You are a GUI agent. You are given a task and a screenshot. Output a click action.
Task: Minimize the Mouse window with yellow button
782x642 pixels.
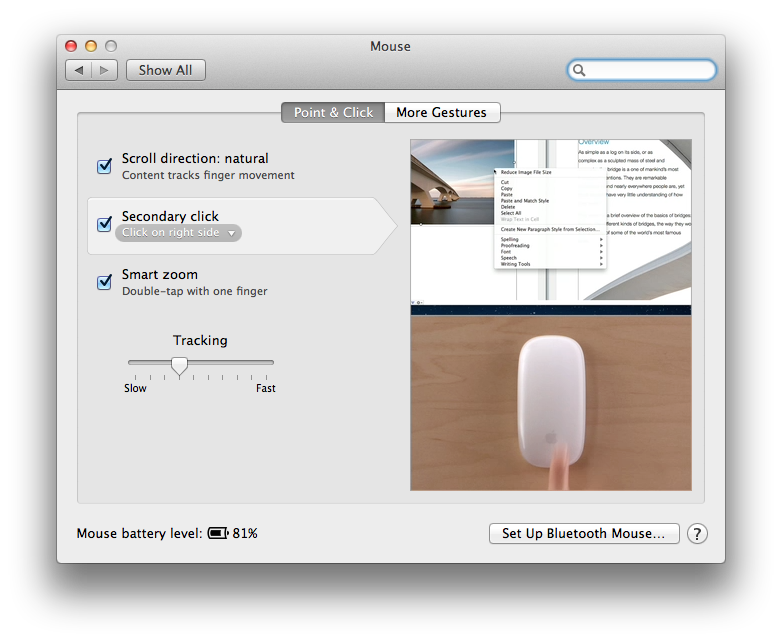click(91, 46)
